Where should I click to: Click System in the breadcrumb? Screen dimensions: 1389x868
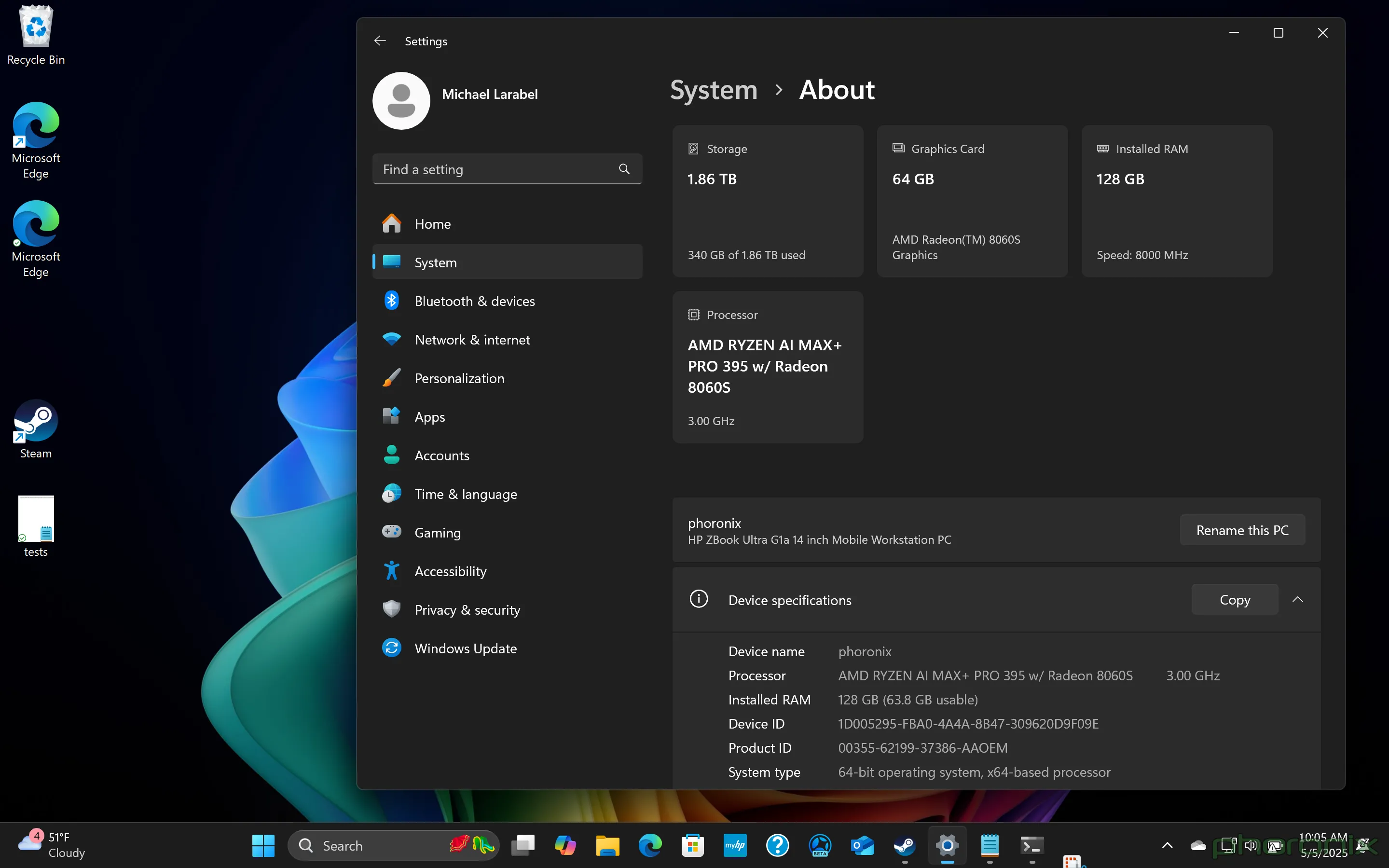tap(714, 90)
